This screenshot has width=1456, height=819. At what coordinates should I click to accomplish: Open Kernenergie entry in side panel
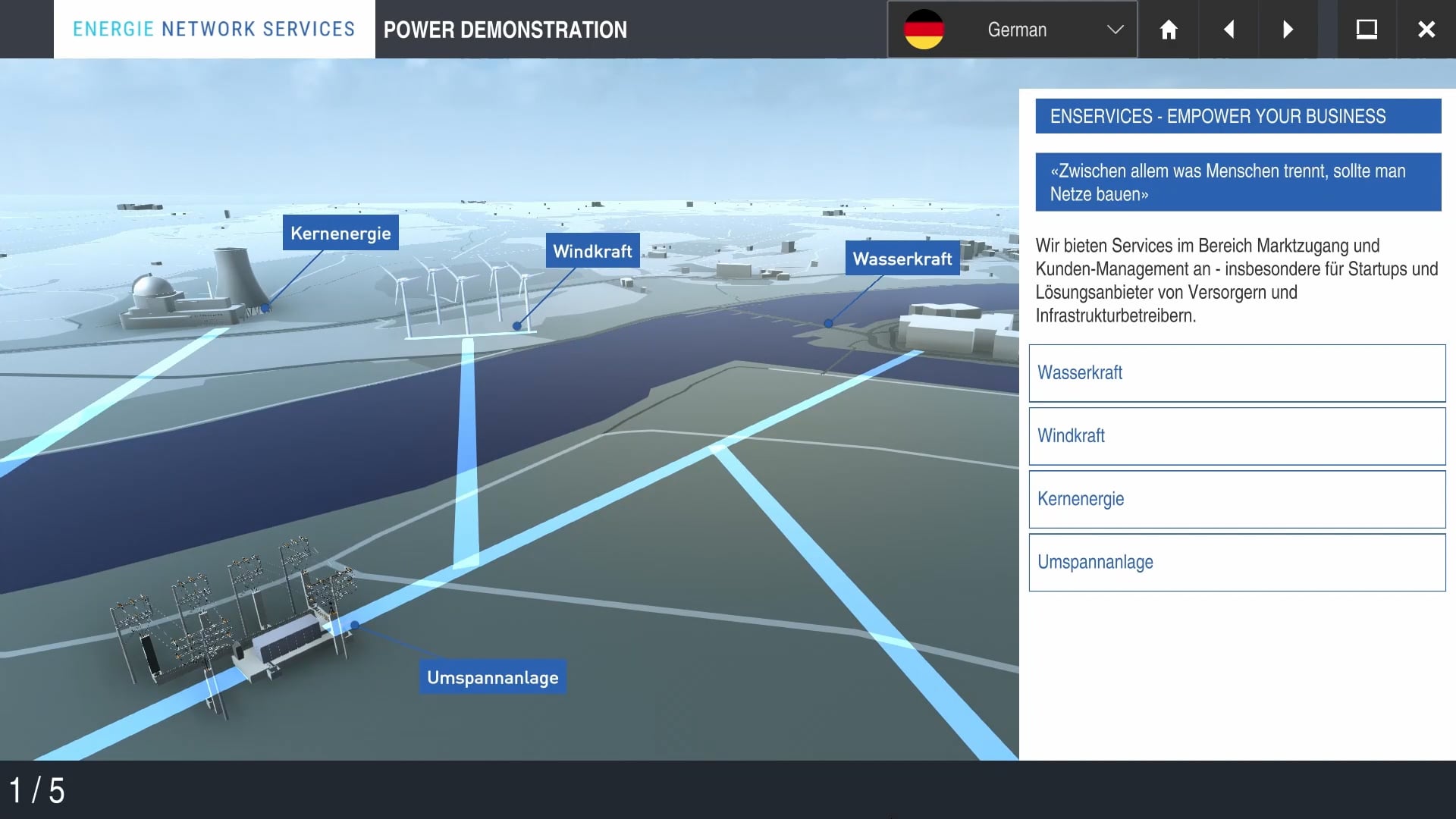[x=1237, y=499]
